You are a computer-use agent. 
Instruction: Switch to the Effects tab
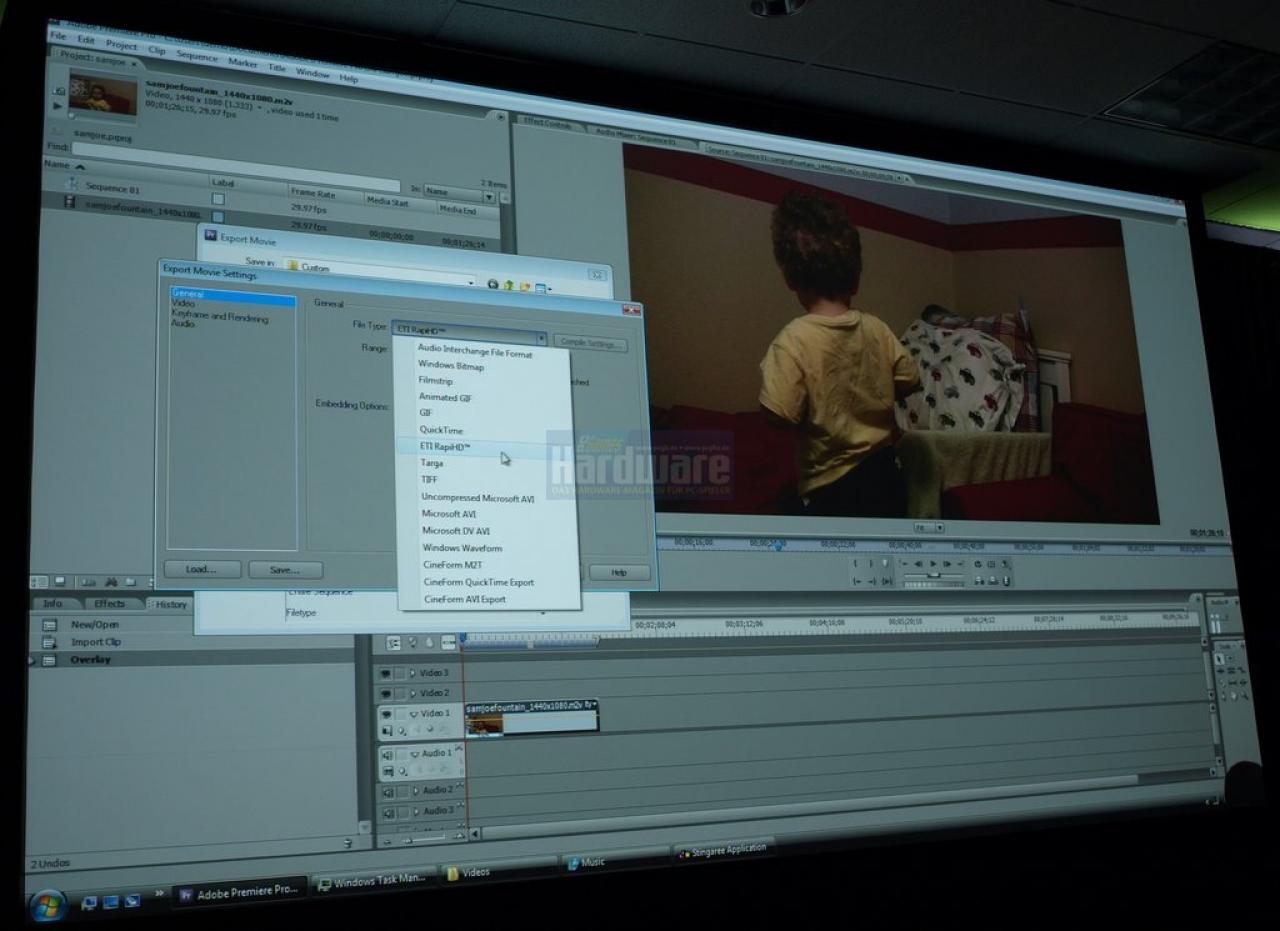(109, 604)
